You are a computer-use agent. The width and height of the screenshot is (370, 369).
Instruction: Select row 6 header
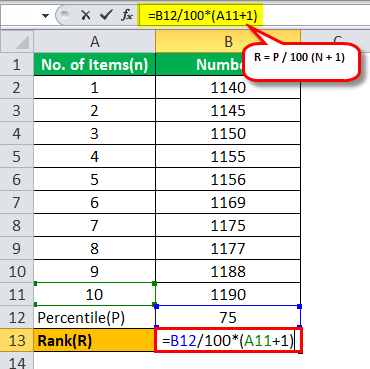tap(17, 179)
